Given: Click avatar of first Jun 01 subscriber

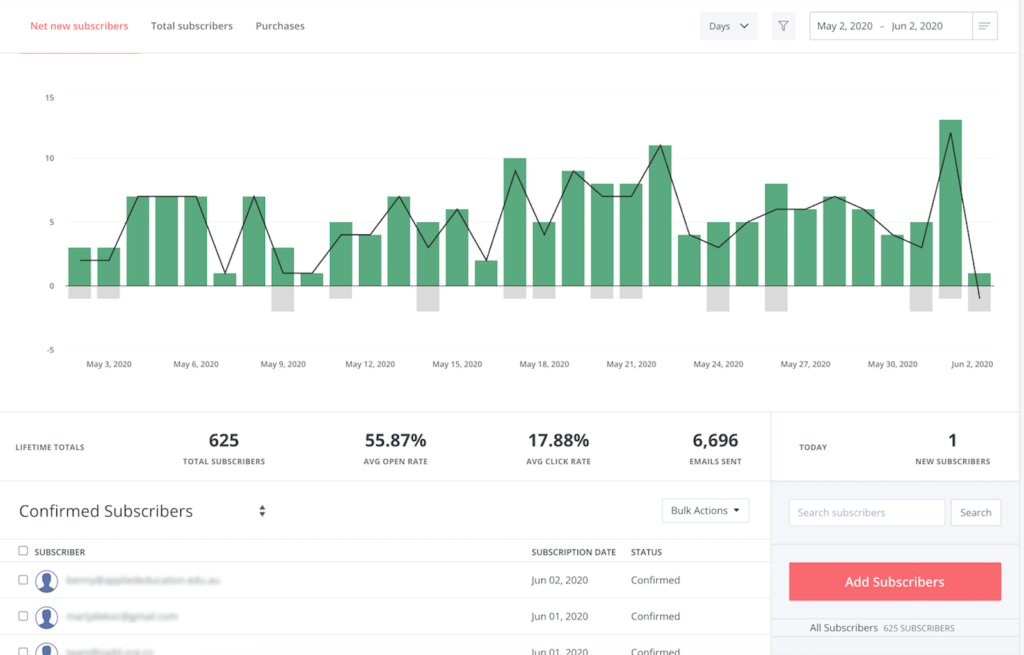Looking at the screenshot, I should (x=46, y=617).
